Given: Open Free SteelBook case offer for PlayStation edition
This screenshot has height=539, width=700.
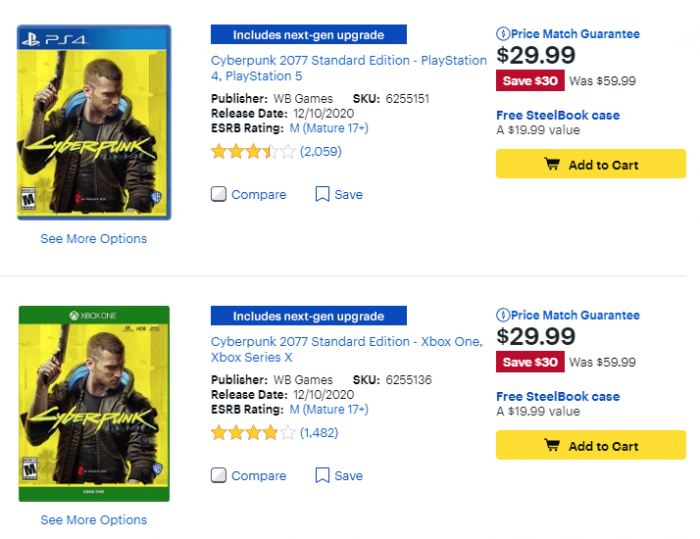Looking at the screenshot, I should tap(558, 115).
